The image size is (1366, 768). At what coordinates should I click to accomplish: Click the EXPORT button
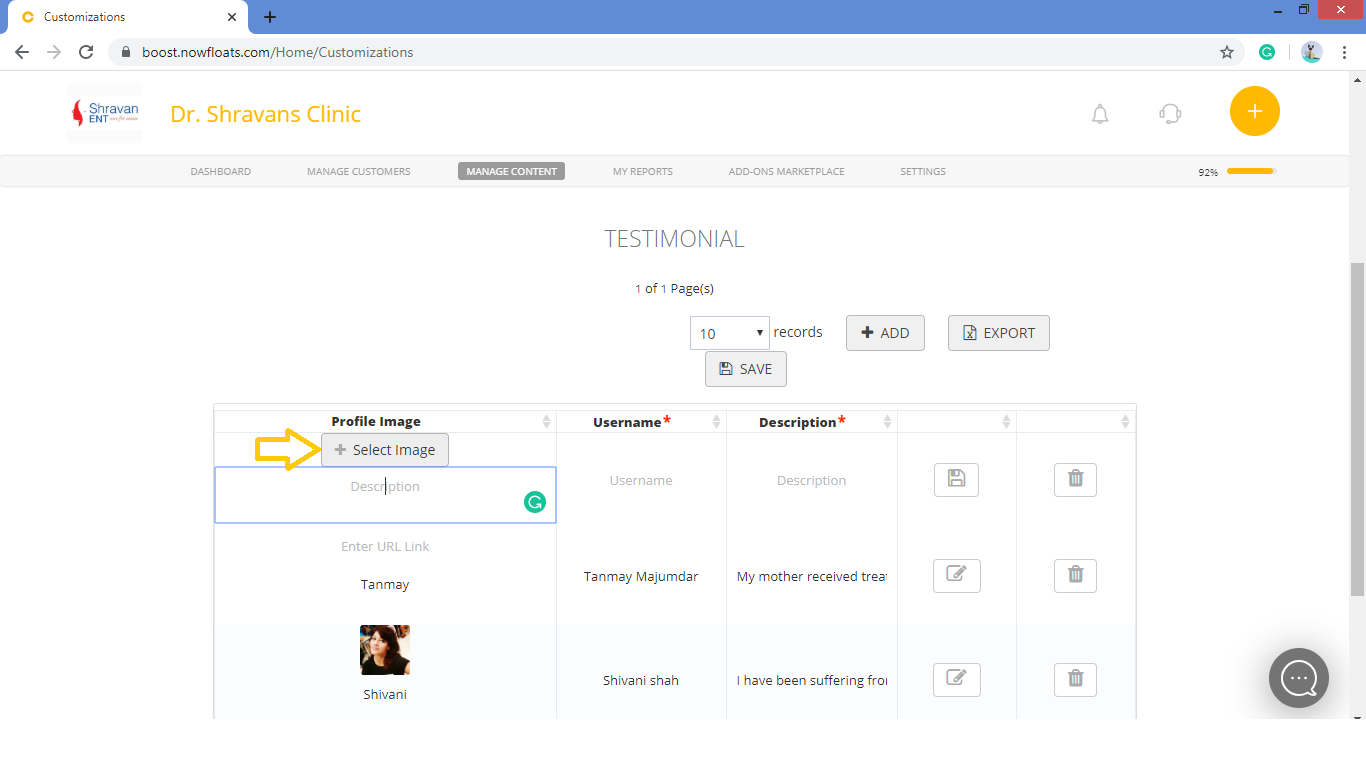pos(999,333)
